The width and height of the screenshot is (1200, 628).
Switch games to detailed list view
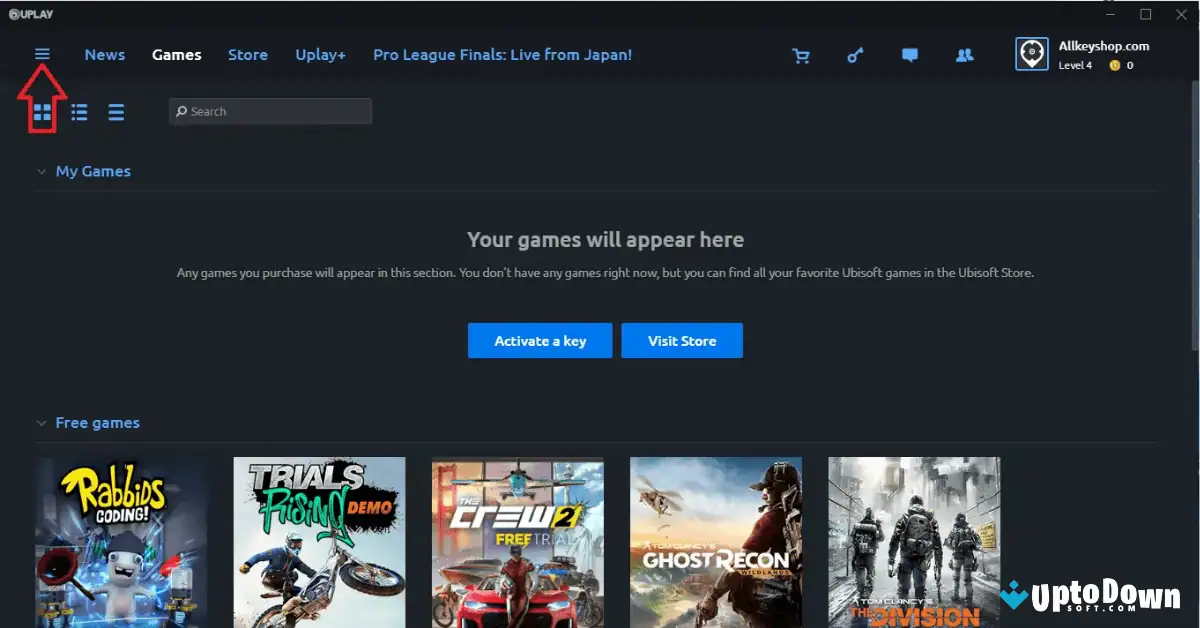(x=79, y=112)
